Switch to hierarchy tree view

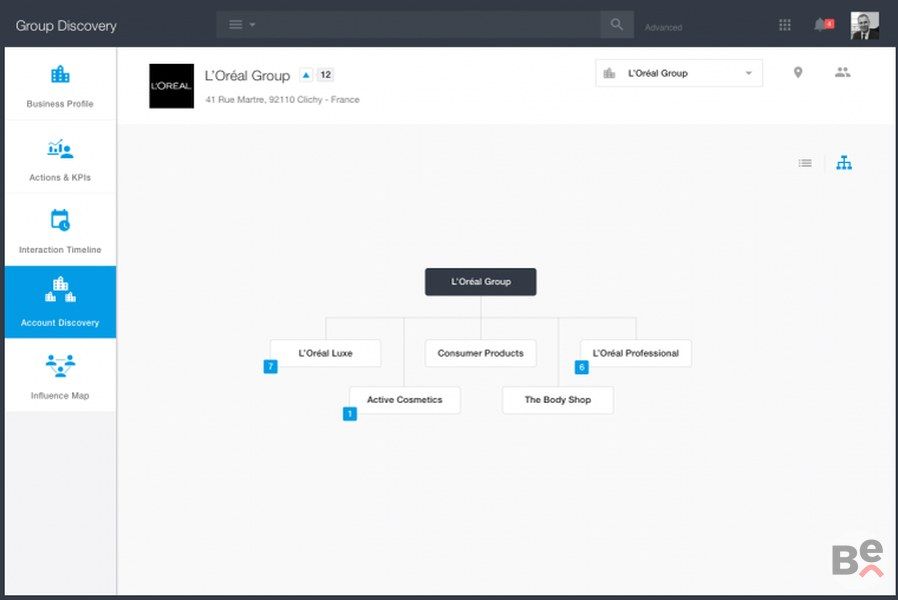pyautogui.click(x=844, y=163)
